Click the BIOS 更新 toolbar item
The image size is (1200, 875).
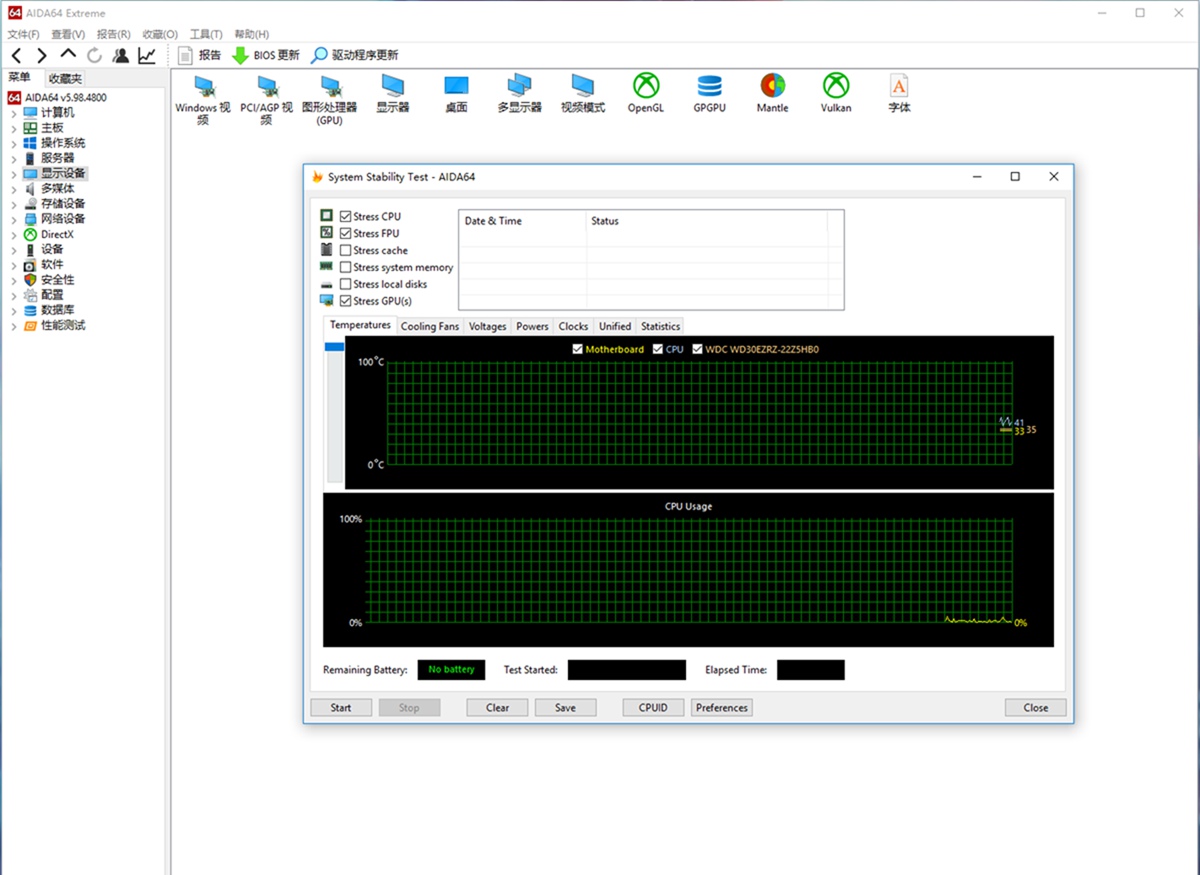click(x=266, y=55)
